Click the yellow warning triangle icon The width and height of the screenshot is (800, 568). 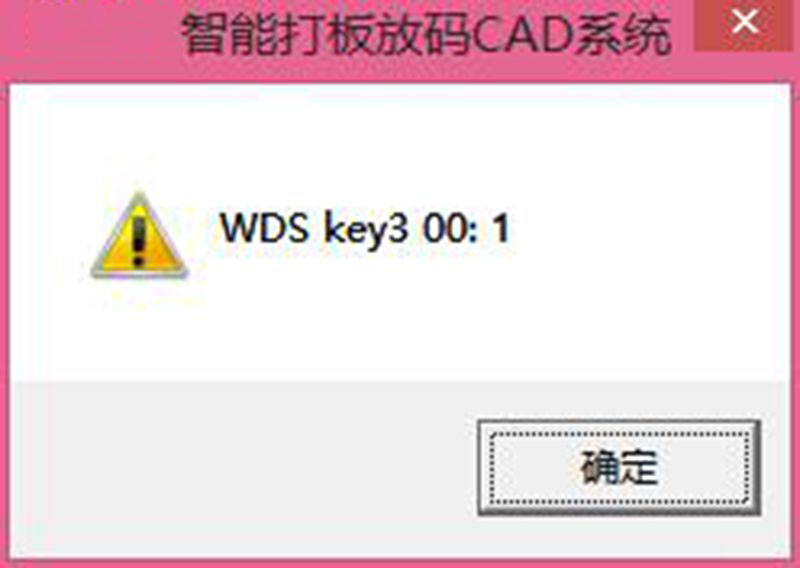pos(139,236)
